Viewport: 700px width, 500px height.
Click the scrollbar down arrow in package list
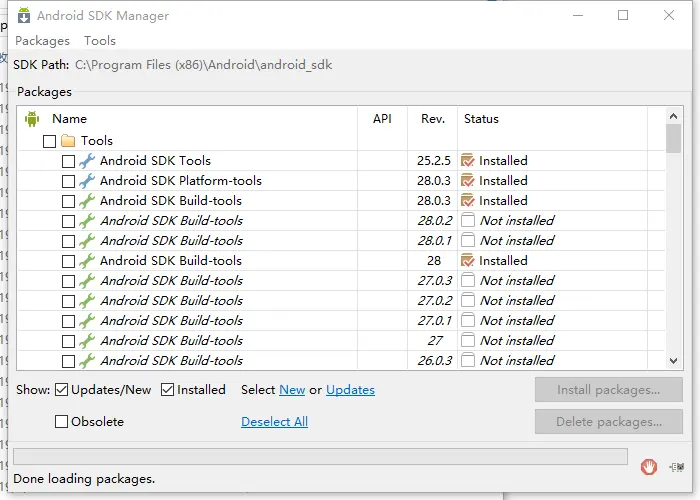point(674,360)
